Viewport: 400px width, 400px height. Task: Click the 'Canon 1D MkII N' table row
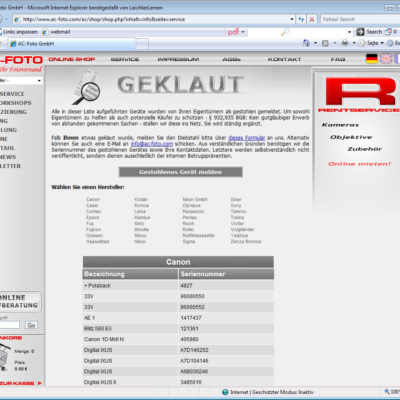pyautogui.click(x=178, y=339)
